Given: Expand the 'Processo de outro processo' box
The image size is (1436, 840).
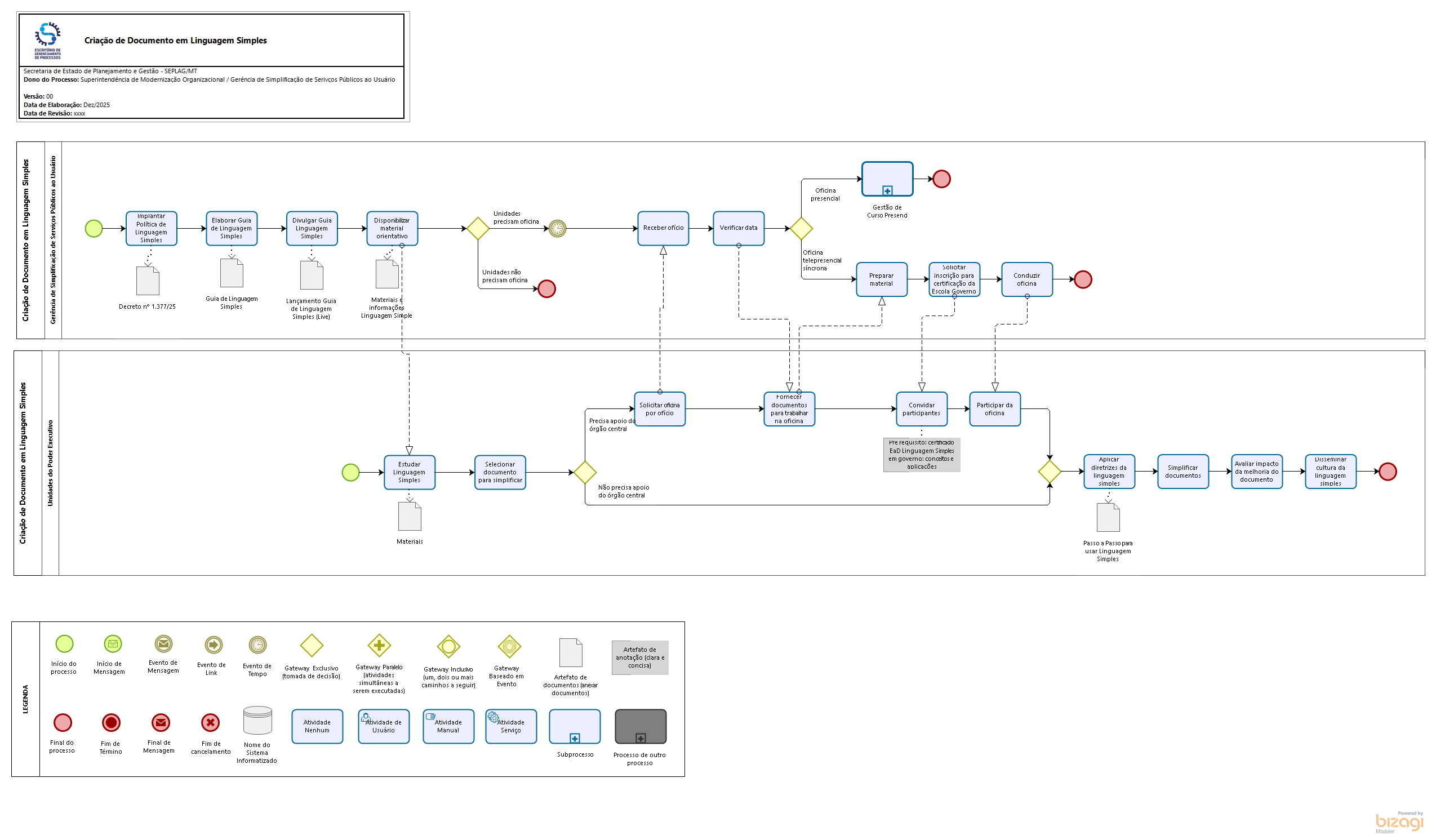Looking at the screenshot, I should [x=641, y=739].
